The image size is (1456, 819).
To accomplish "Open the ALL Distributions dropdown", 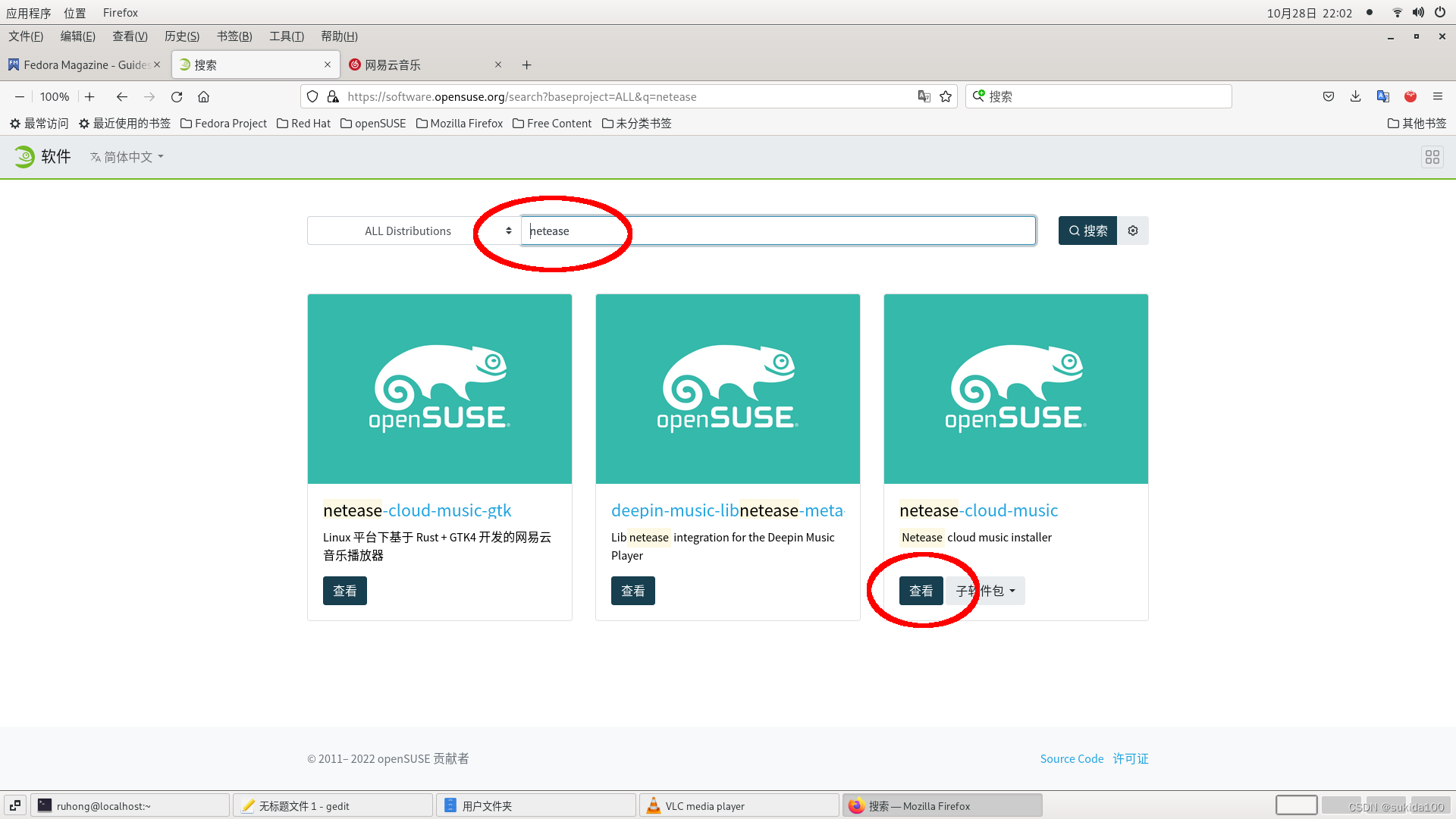I will coord(413,231).
